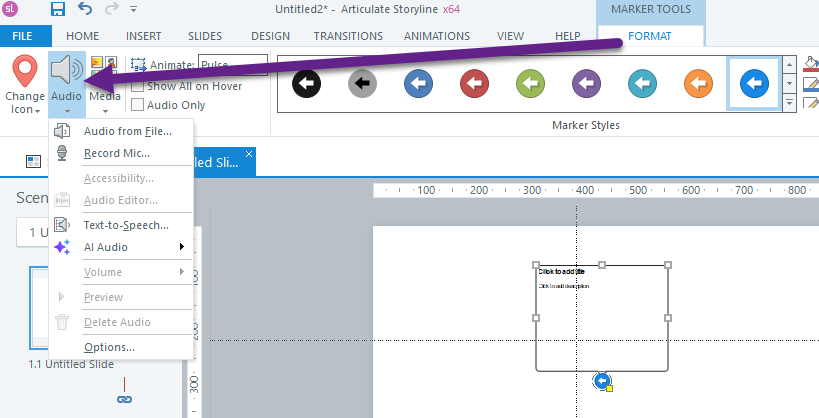Select Text-to-Speech from the audio menu
Viewport: 819px width, 418px height.
click(x=126, y=225)
